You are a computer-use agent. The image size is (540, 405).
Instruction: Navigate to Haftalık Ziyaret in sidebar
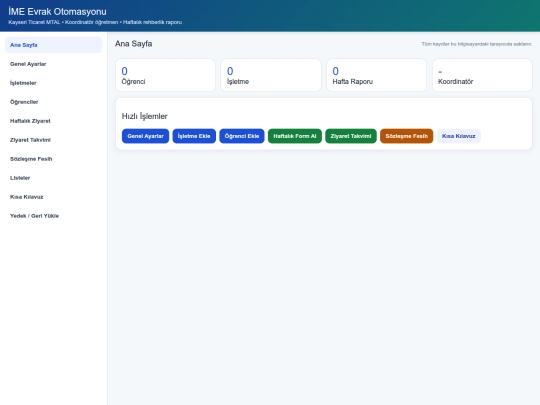pos(53,121)
